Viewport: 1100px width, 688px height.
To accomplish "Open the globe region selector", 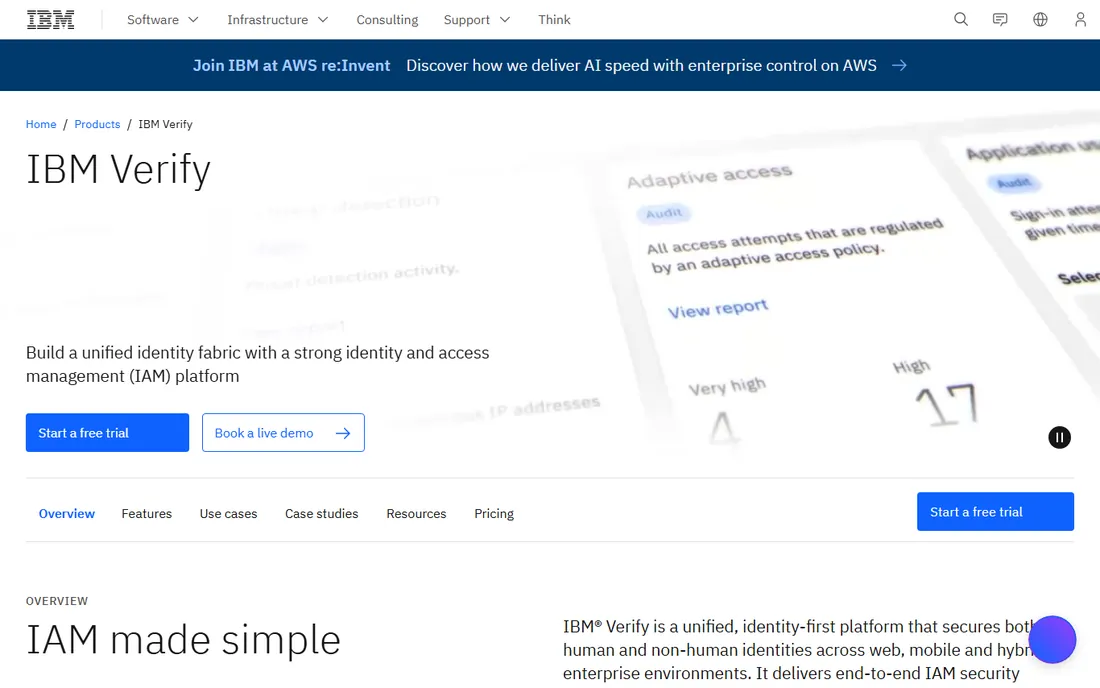I will click(1040, 20).
